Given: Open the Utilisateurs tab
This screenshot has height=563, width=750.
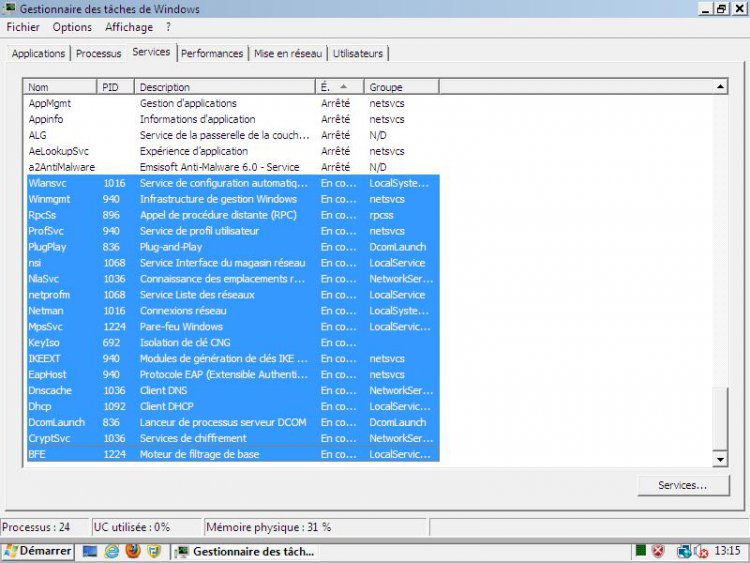Looking at the screenshot, I should 358,54.
